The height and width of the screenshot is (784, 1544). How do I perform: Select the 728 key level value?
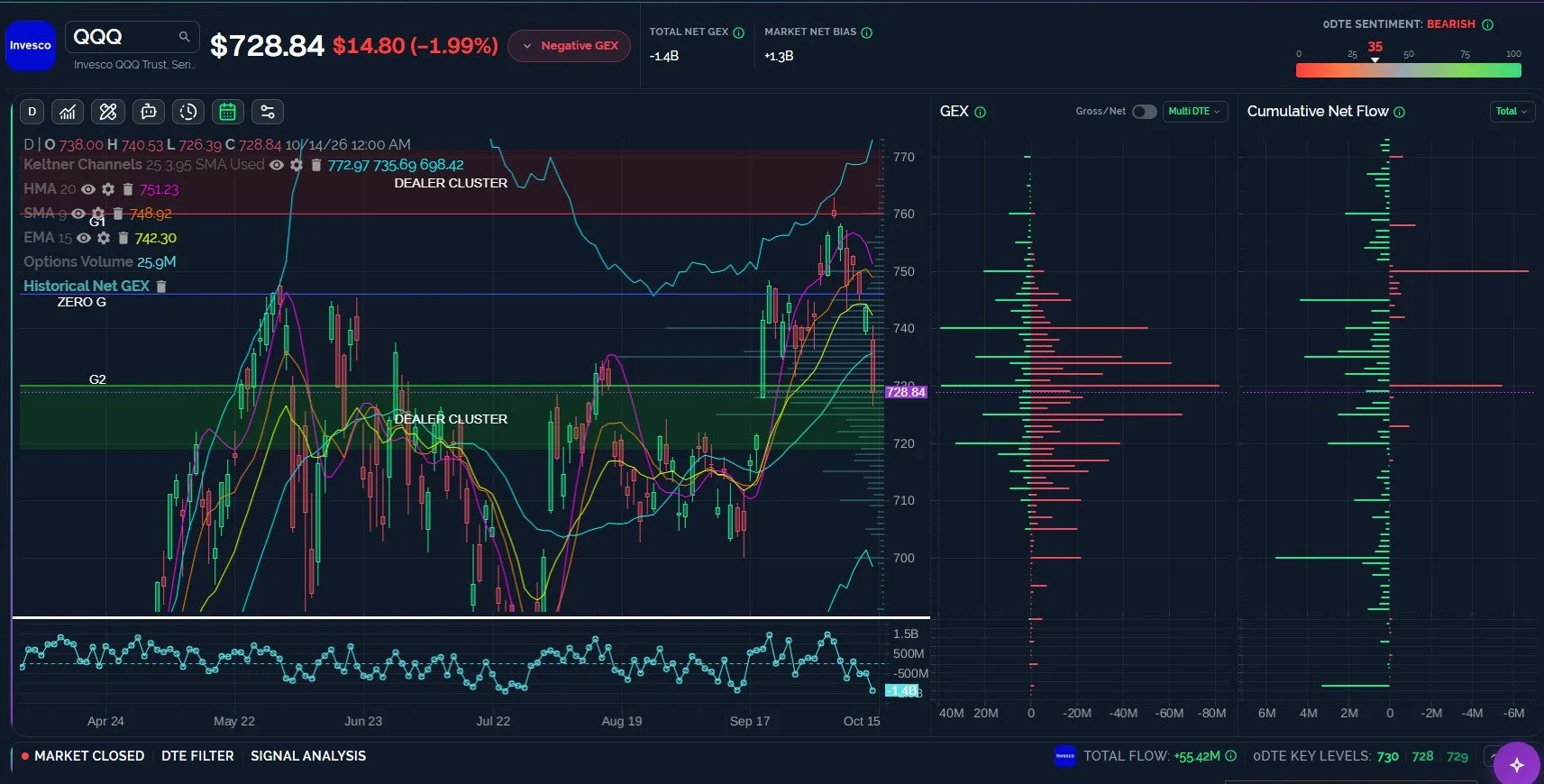pyautogui.click(x=1422, y=757)
